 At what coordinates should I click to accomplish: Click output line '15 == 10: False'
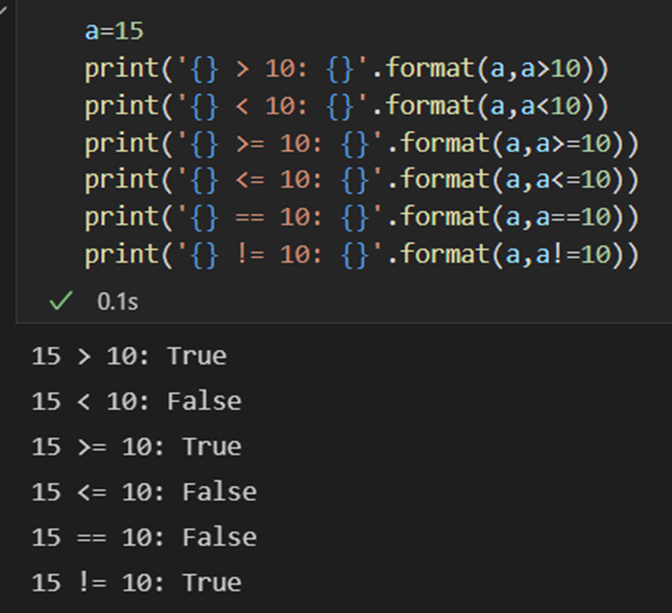(144, 538)
